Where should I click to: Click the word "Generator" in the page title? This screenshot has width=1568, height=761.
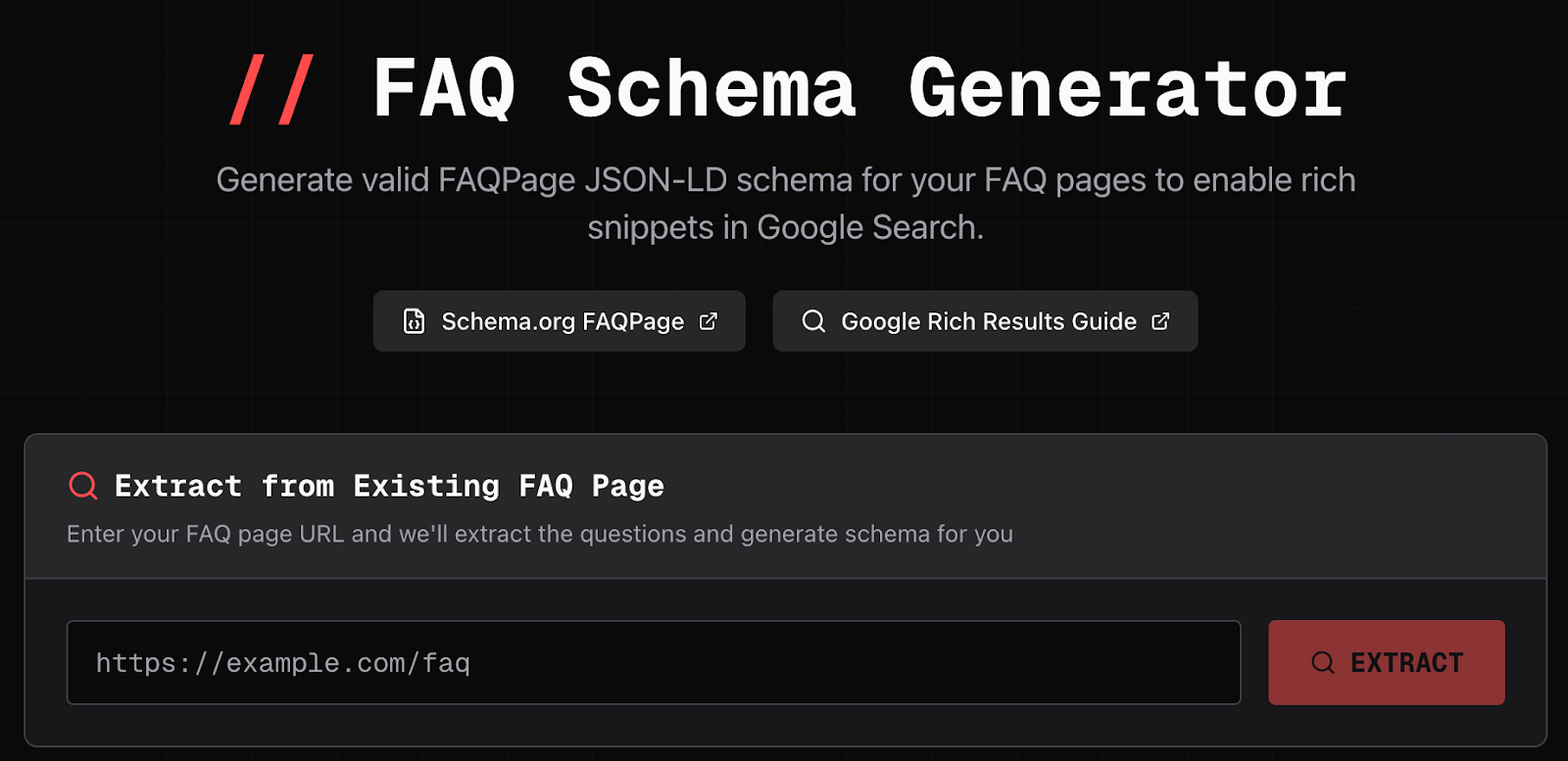[x=1127, y=89]
